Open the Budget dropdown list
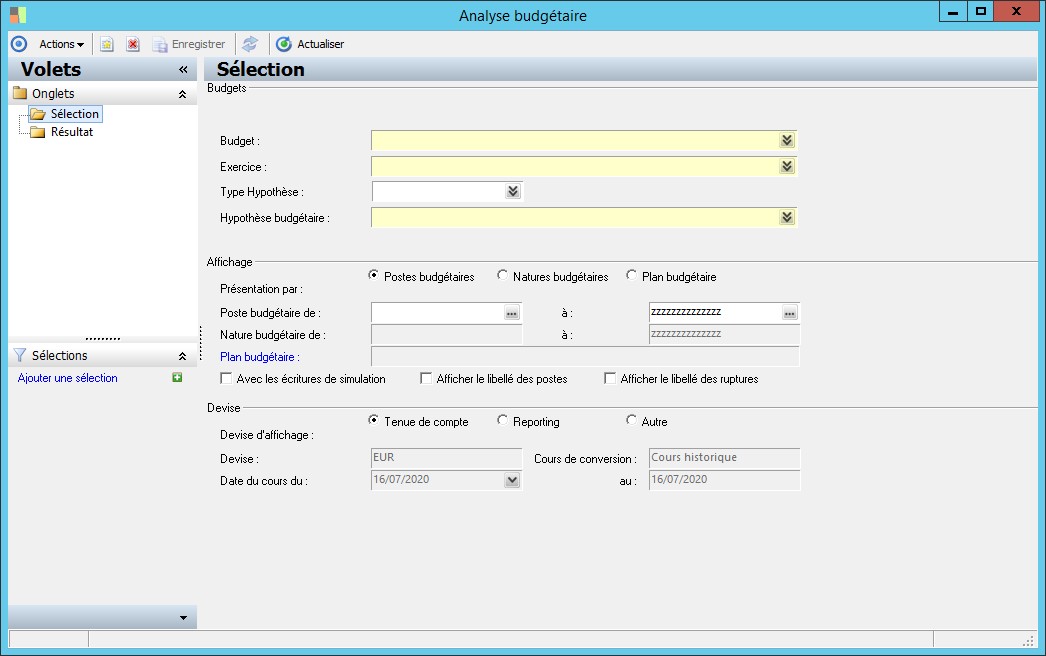 pos(787,140)
